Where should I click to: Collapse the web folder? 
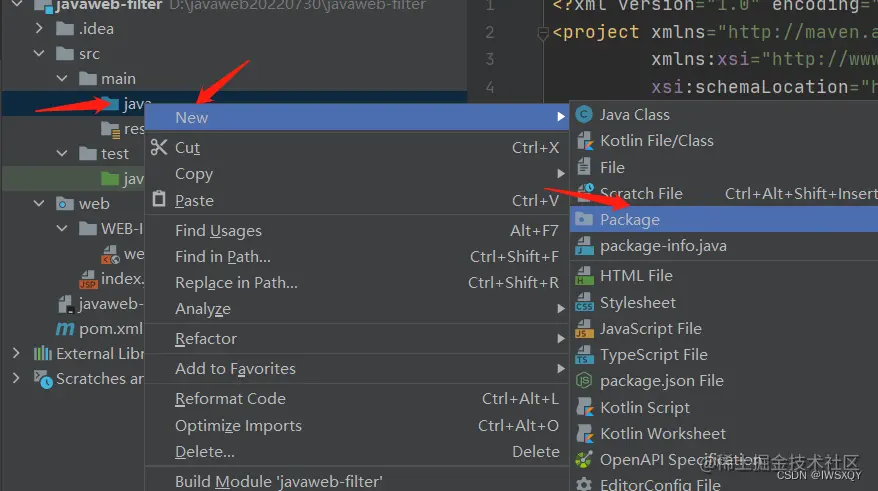(39, 203)
